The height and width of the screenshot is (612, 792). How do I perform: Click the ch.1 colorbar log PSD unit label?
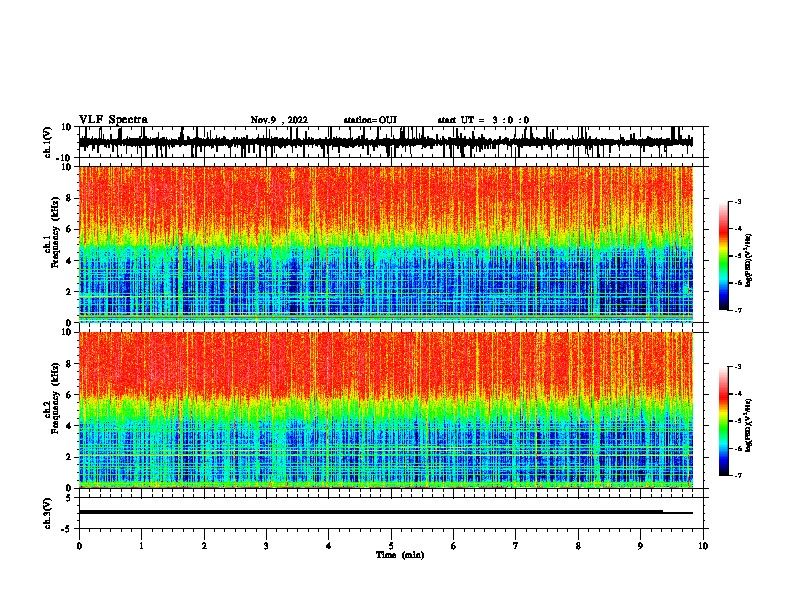(749, 261)
